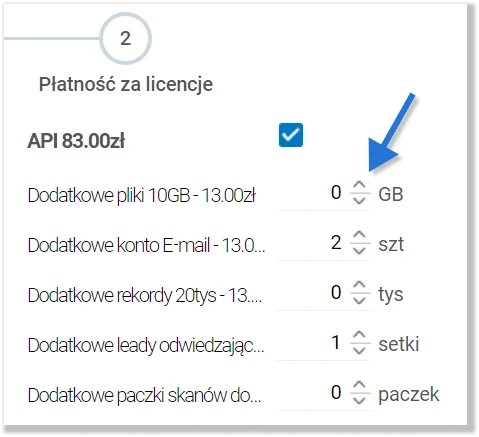
Task: Select step 2 circle in progress bar
Action: (125, 38)
